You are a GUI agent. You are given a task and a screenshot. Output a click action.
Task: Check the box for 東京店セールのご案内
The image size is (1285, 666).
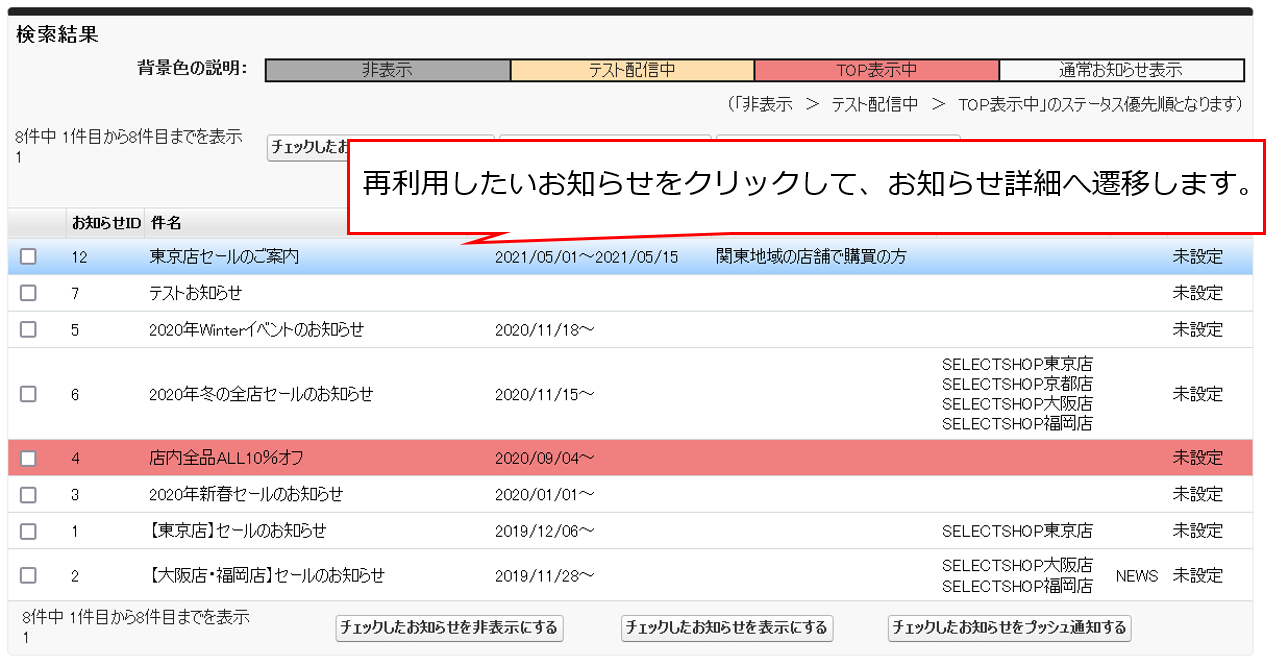point(28,257)
